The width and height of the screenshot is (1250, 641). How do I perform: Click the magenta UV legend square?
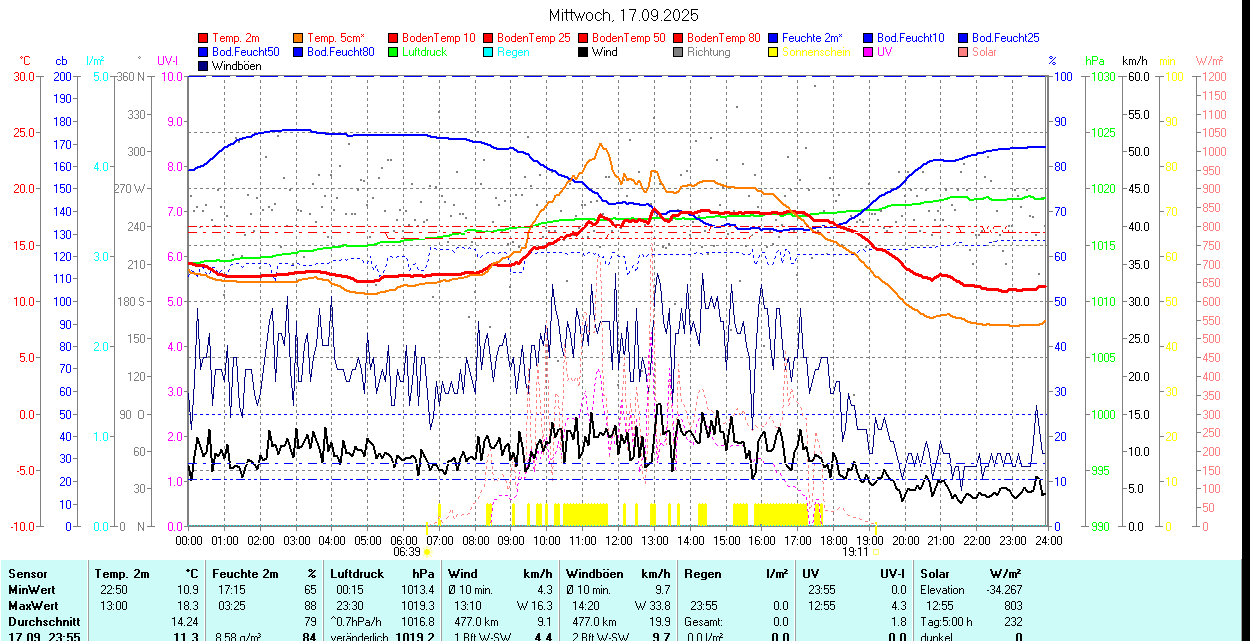click(869, 52)
